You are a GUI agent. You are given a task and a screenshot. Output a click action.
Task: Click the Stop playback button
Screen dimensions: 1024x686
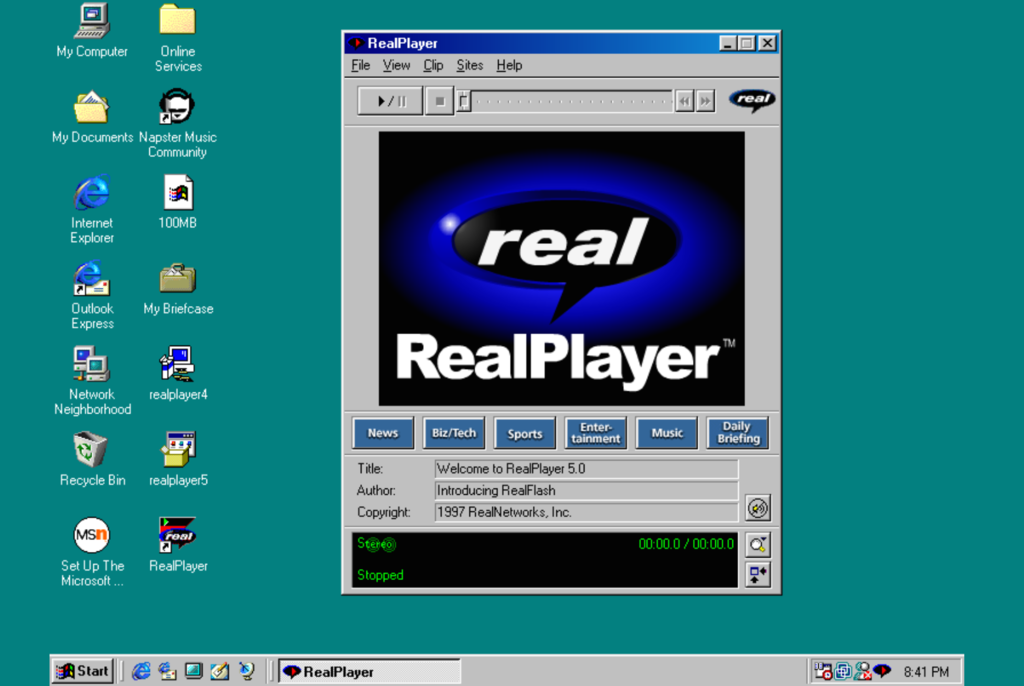439,101
